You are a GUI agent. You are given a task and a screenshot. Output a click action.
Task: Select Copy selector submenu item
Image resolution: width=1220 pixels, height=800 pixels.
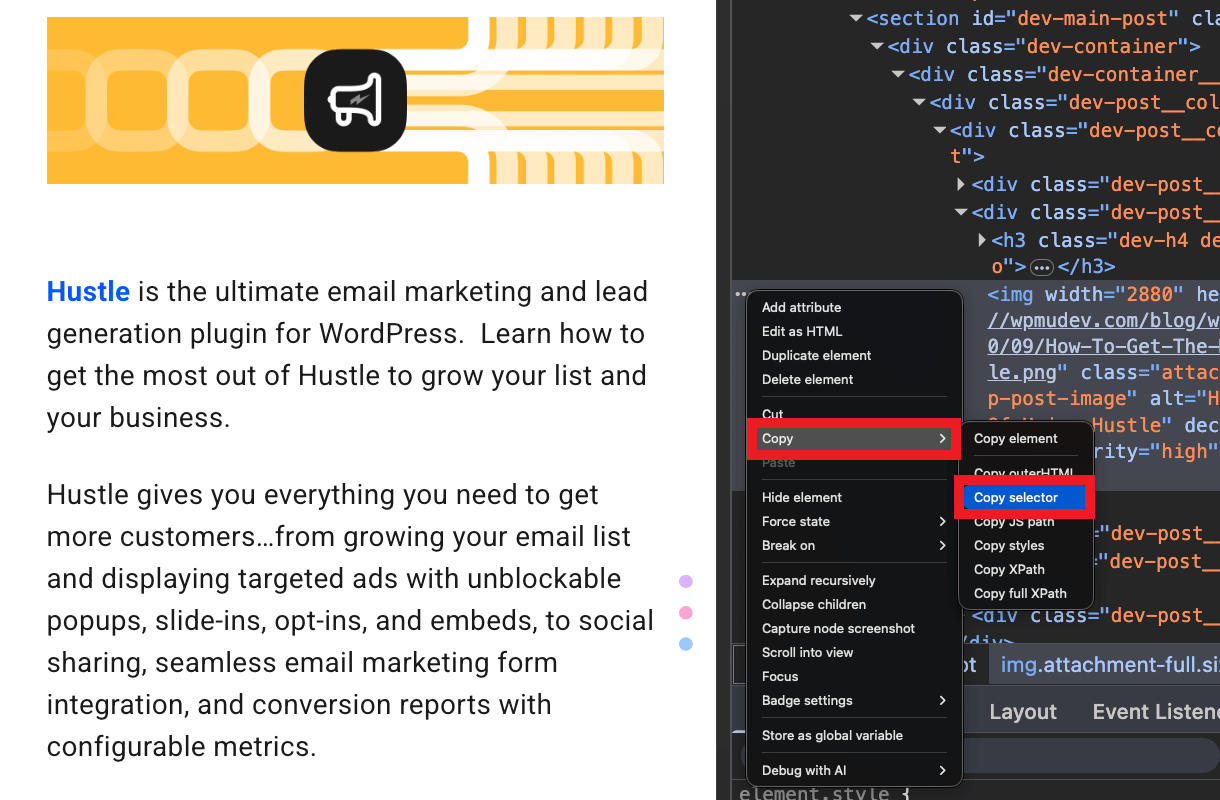(x=1023, y=497)
